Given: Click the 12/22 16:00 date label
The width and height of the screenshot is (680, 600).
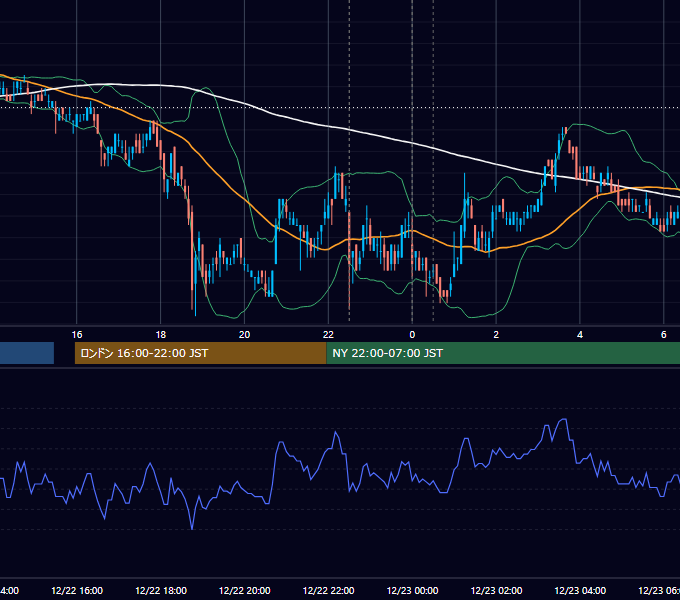Looking at the screenshot, I should coord(77,590).
